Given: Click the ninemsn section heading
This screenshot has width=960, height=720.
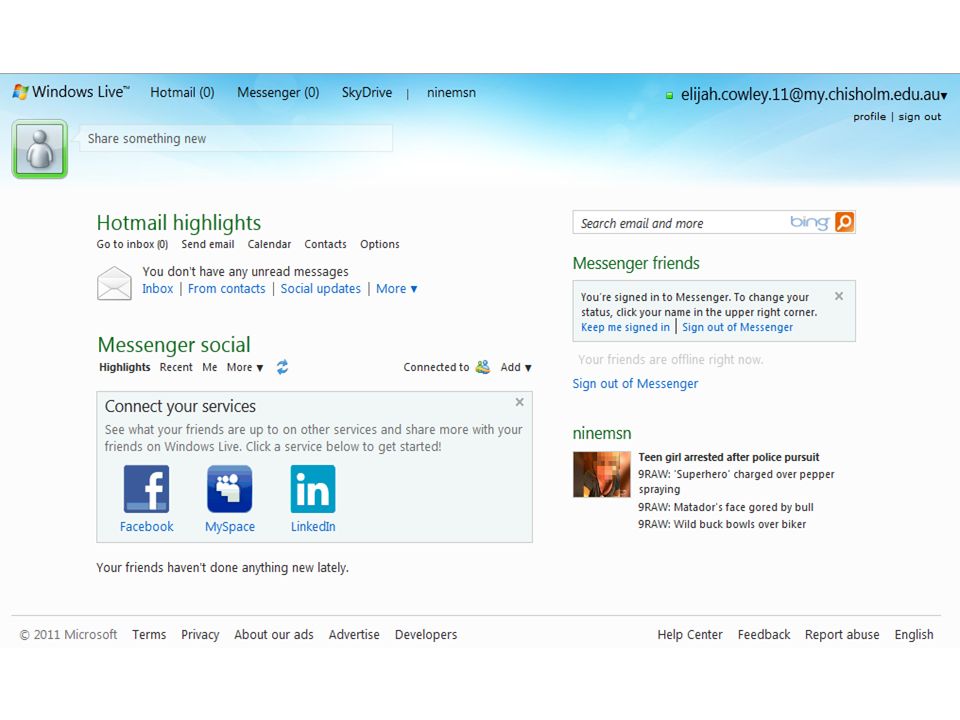Looking at the screenshot, I should (602, 433).
